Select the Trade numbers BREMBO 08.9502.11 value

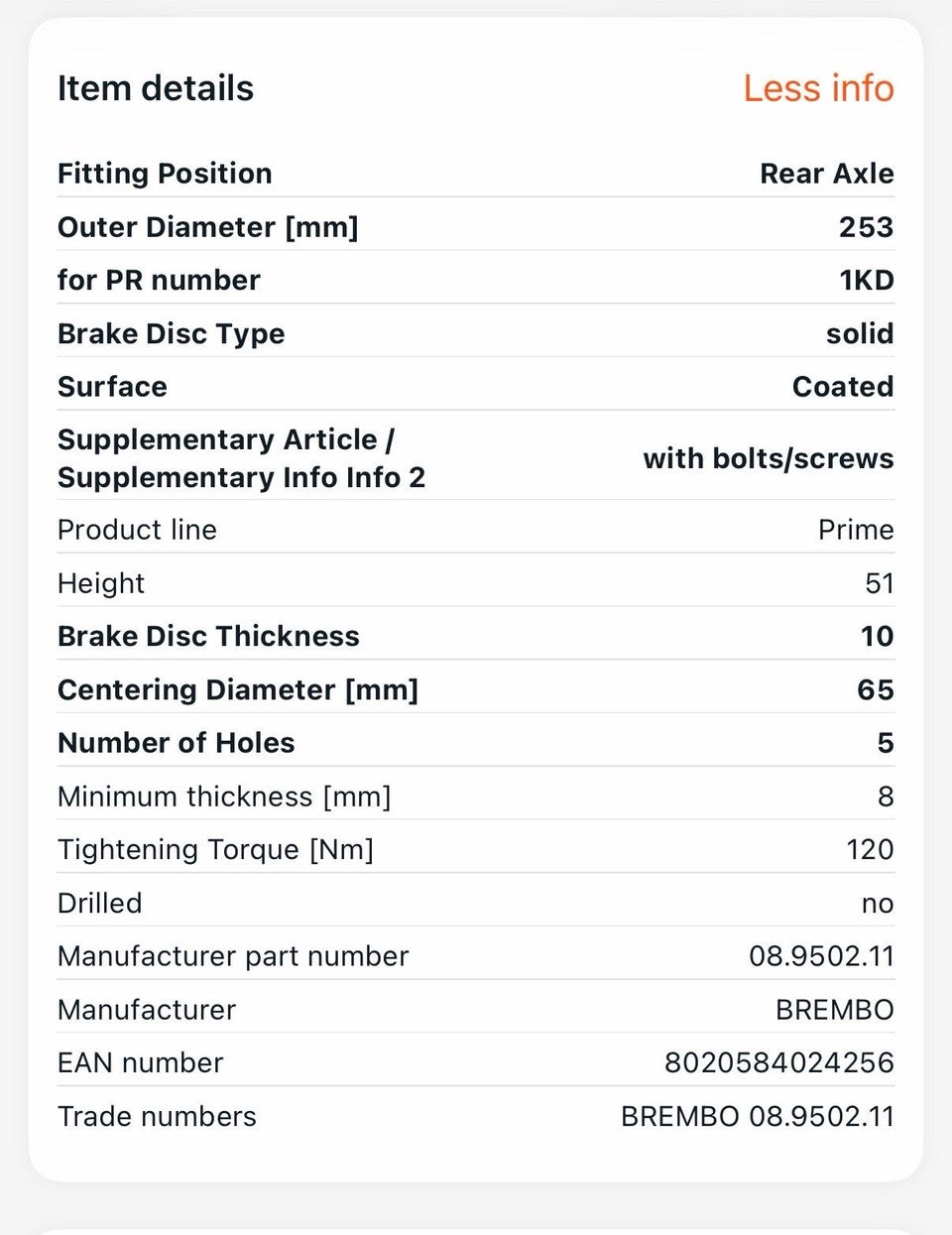click(x=758, y=1117)
